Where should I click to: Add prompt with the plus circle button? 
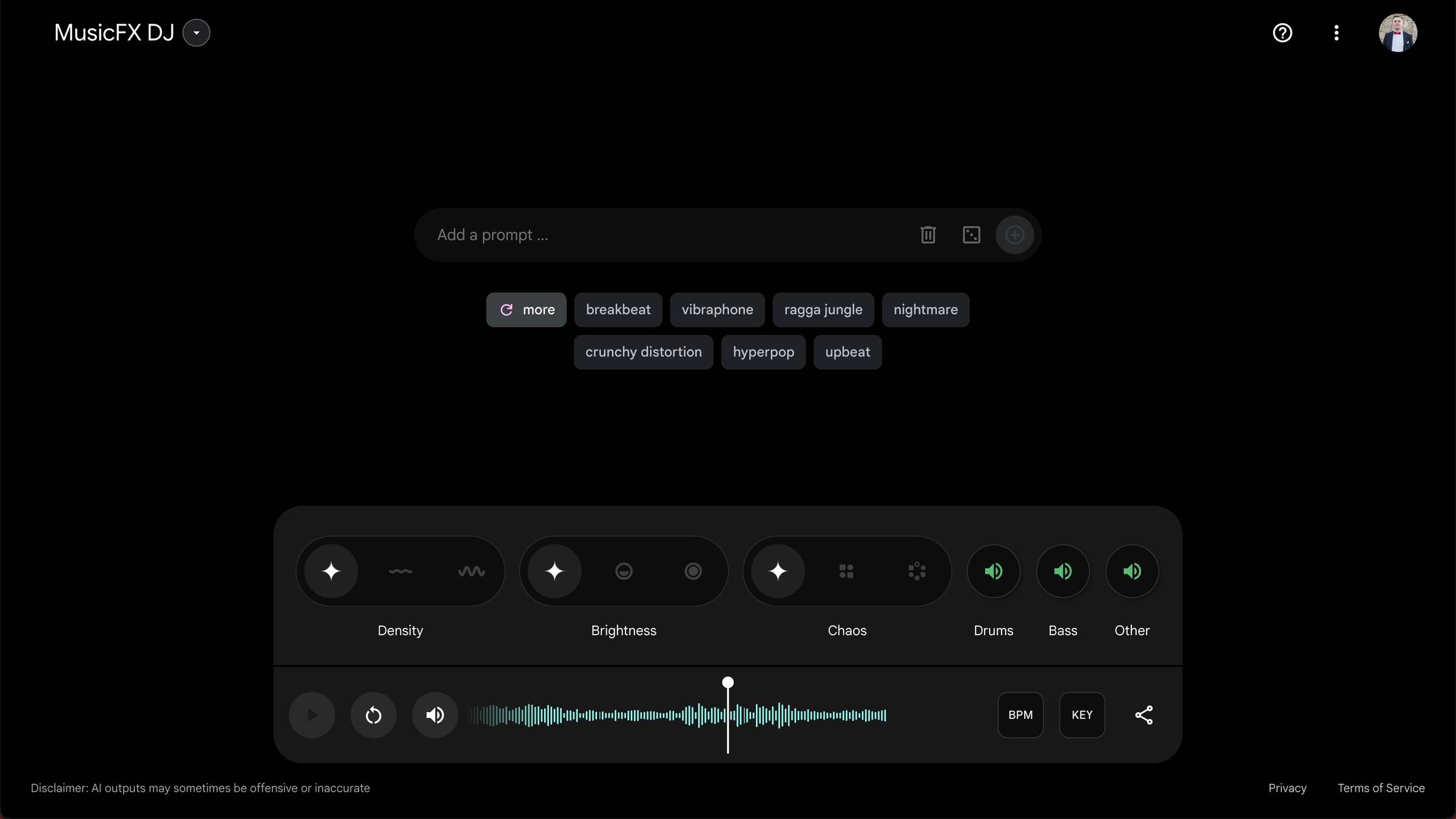1014,235
